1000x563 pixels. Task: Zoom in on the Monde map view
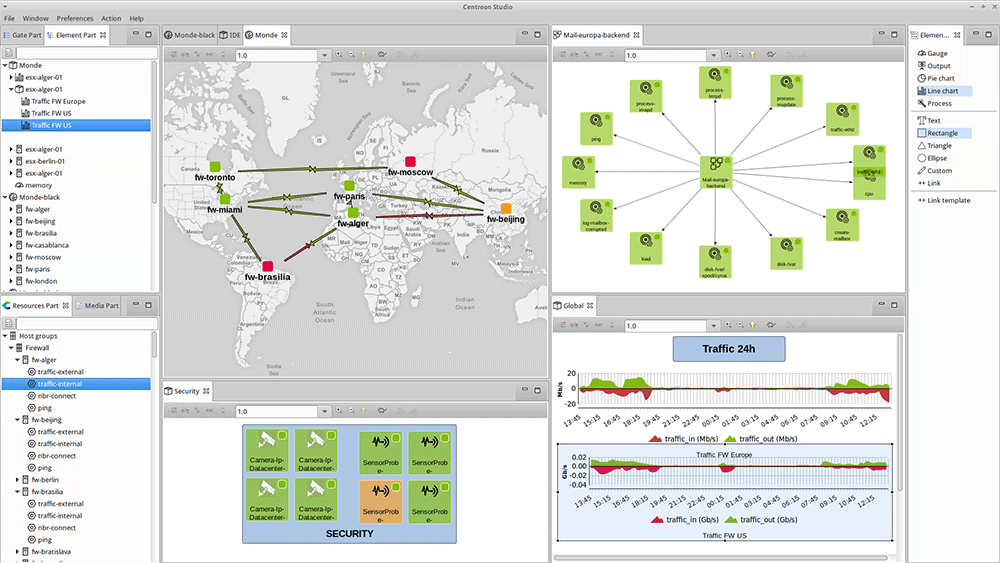click(x=339, y=55)
